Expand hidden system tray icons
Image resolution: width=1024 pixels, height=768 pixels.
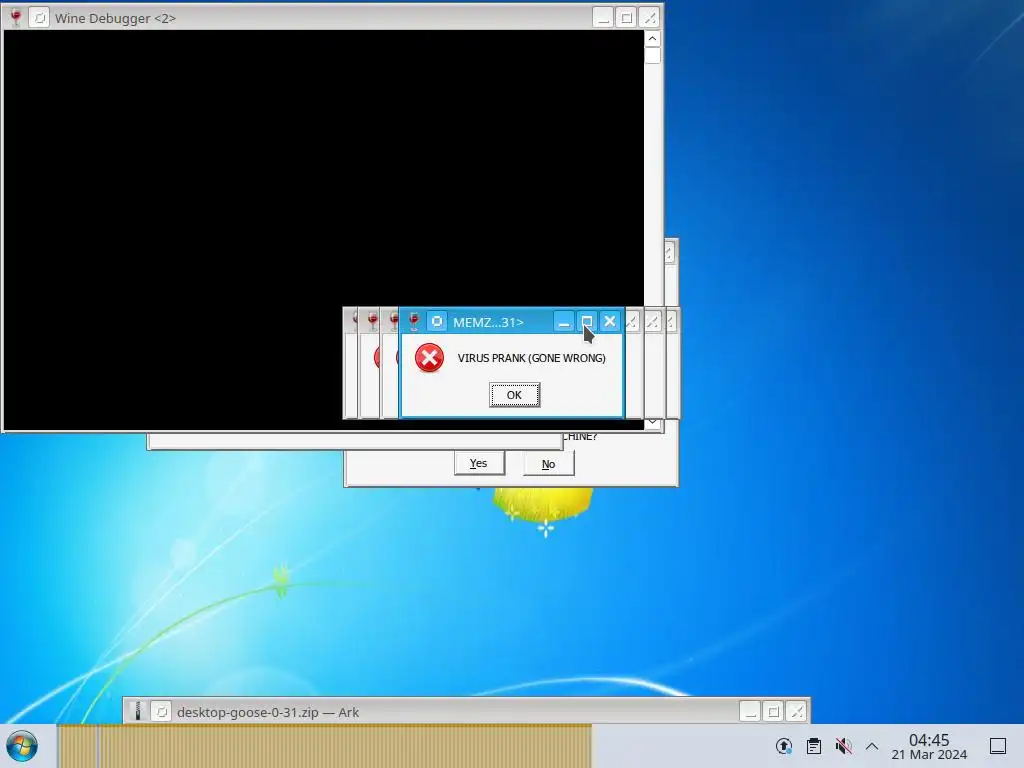click(x=872, y=746)
